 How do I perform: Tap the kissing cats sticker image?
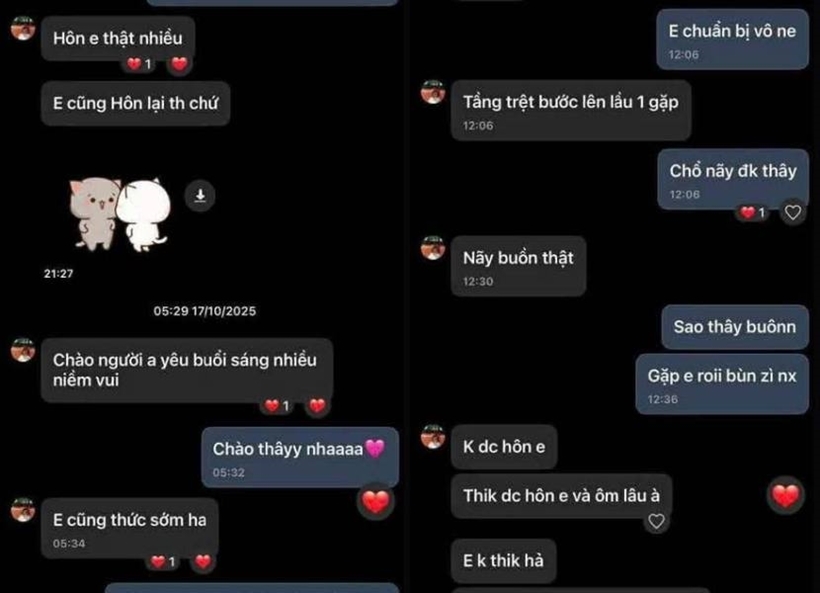pos(120,214)
